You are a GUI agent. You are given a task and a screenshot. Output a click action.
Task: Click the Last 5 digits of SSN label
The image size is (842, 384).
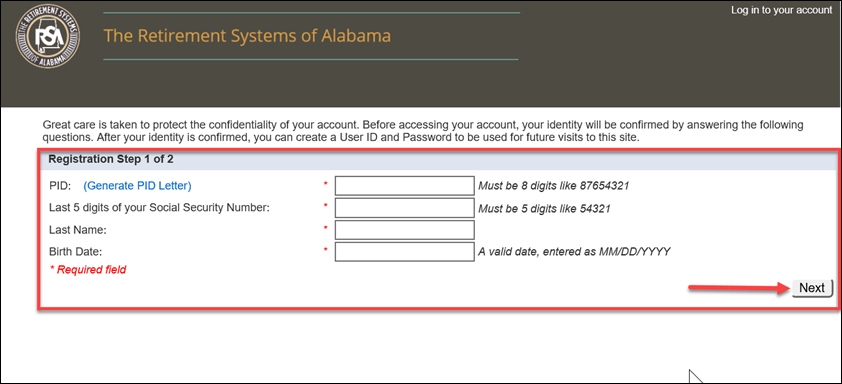(x=159, y=207)
